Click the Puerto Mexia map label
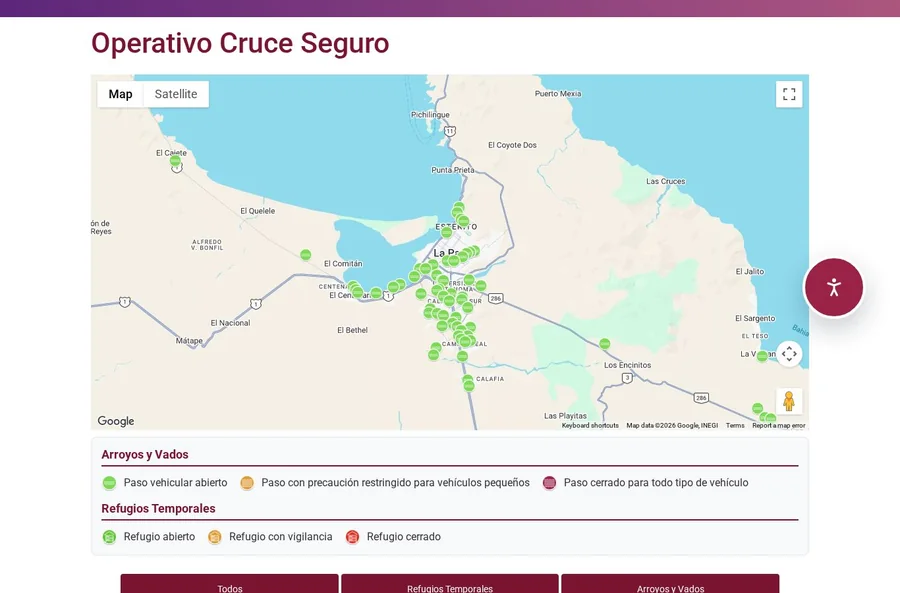 click(x=558, y=94)
